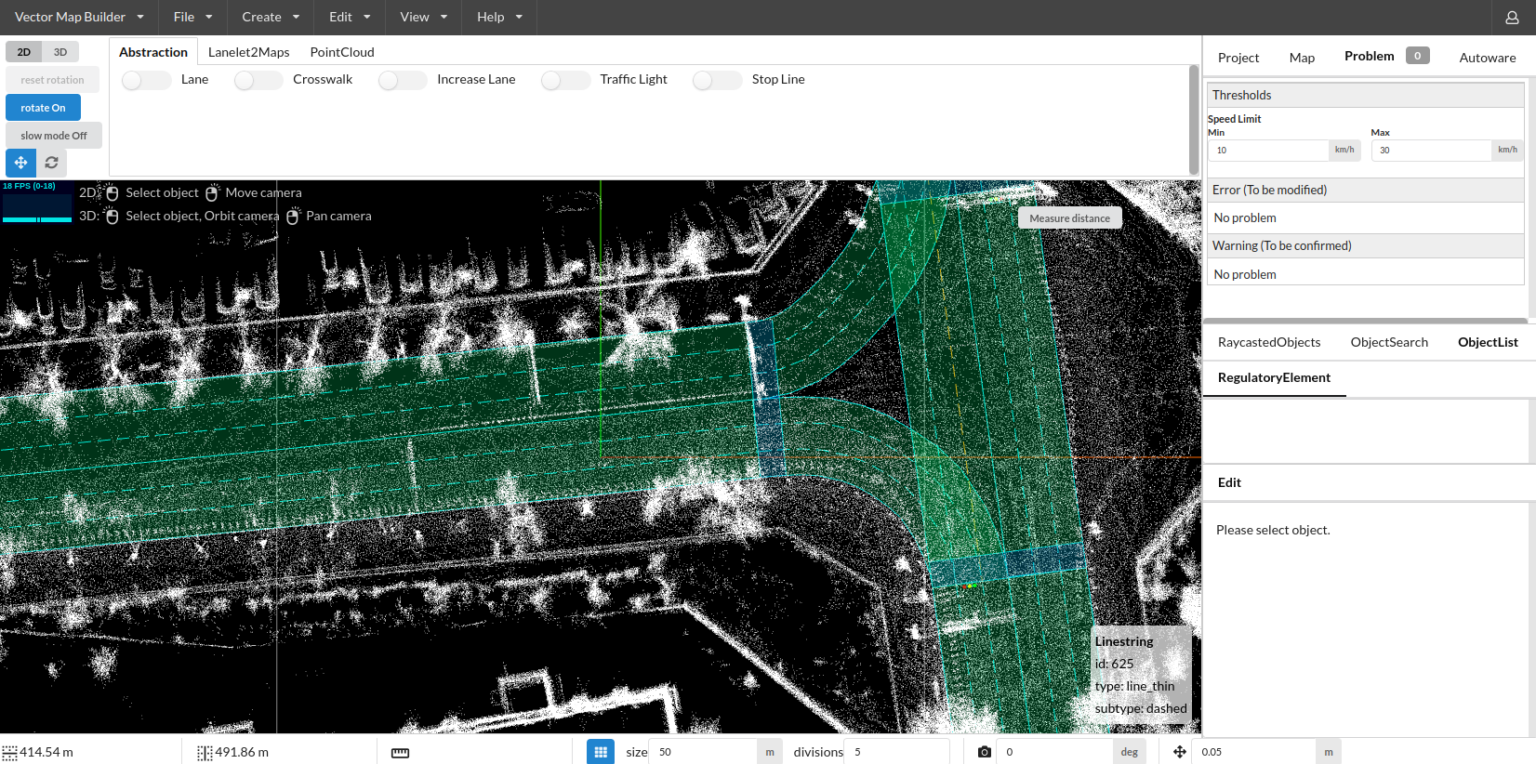Click the rotate On button
The width and height of the screenshot is (1536, 764).
(x=43, y=107)
